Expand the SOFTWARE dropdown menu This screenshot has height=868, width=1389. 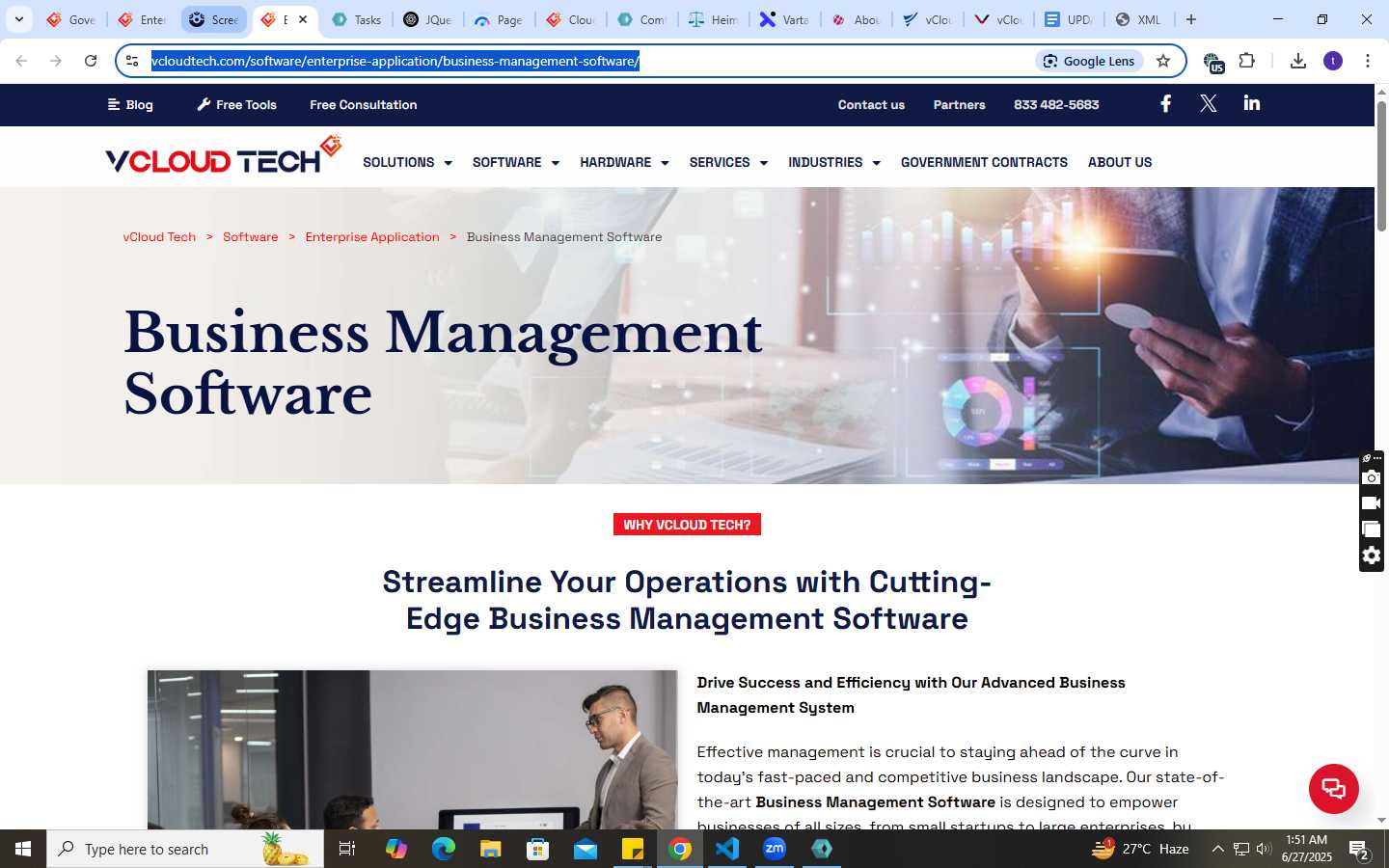(x=516, y=162)
